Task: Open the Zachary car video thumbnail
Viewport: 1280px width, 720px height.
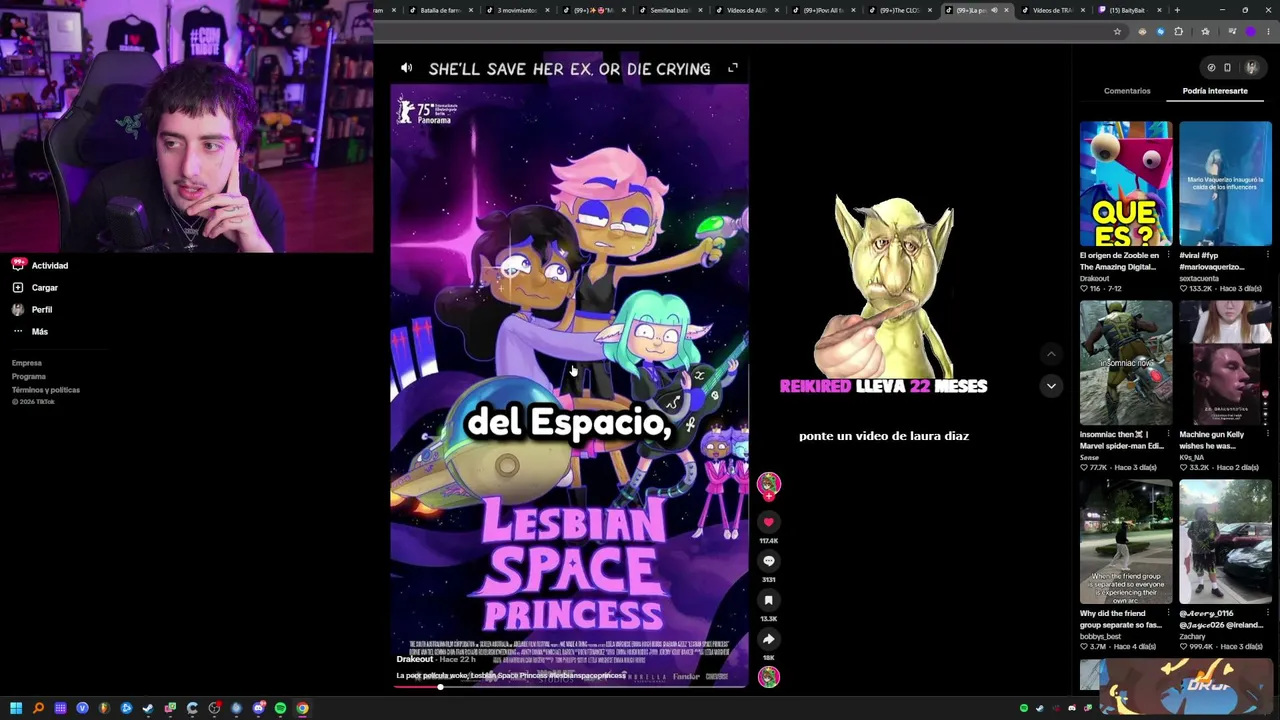Action: pyautogui.click(x=1225, y=542)
